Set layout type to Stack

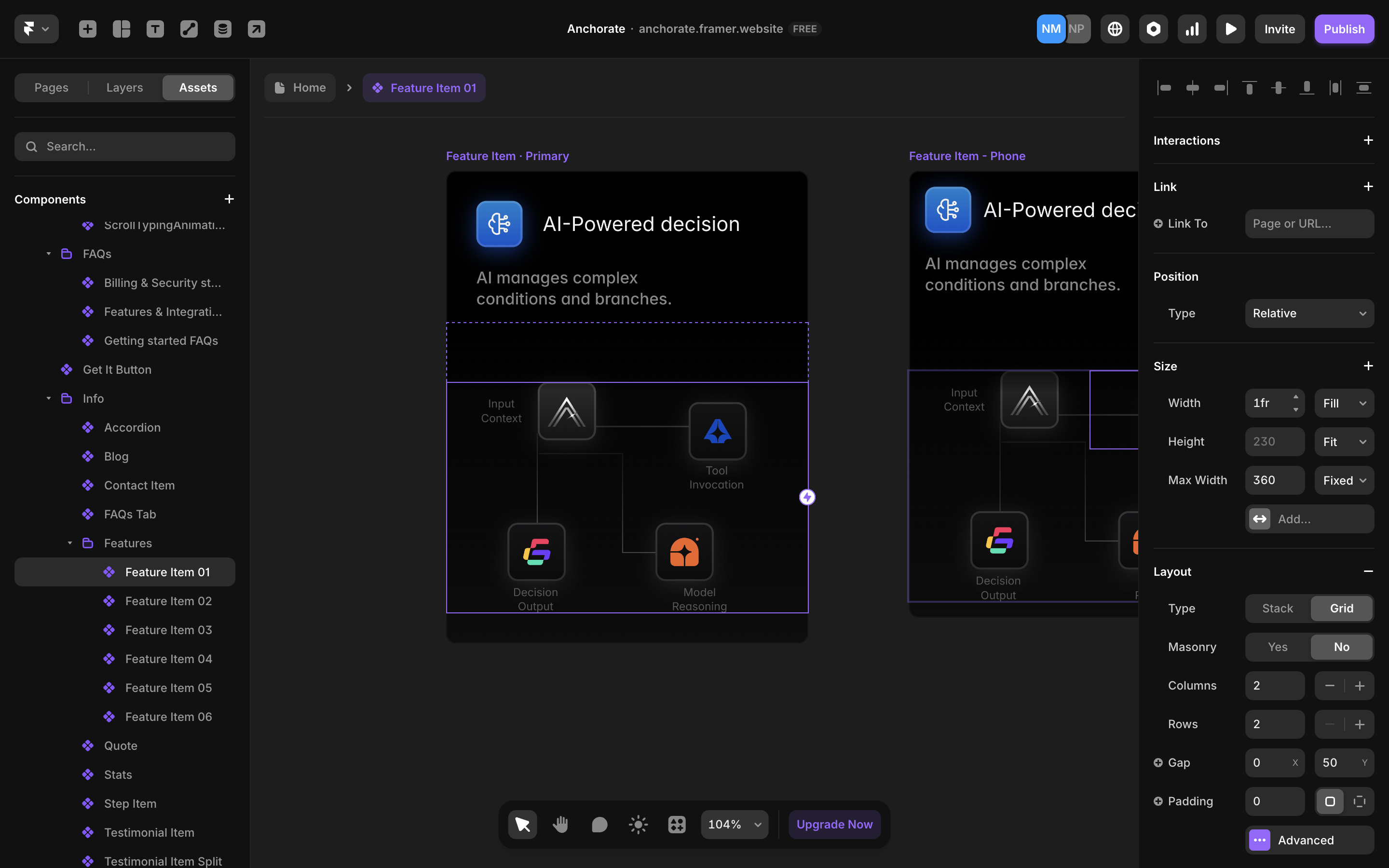pyautogui.click(x=1277, y=609)
